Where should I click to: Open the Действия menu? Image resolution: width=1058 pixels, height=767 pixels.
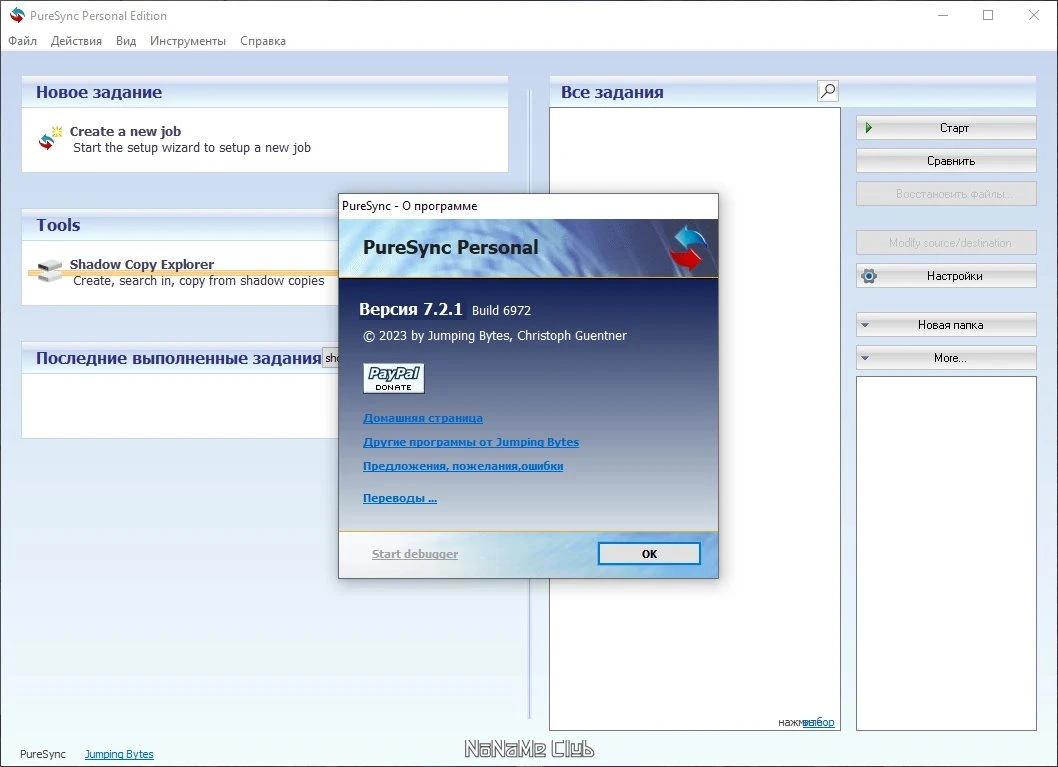pyautogui.click(x=76, y=40)
